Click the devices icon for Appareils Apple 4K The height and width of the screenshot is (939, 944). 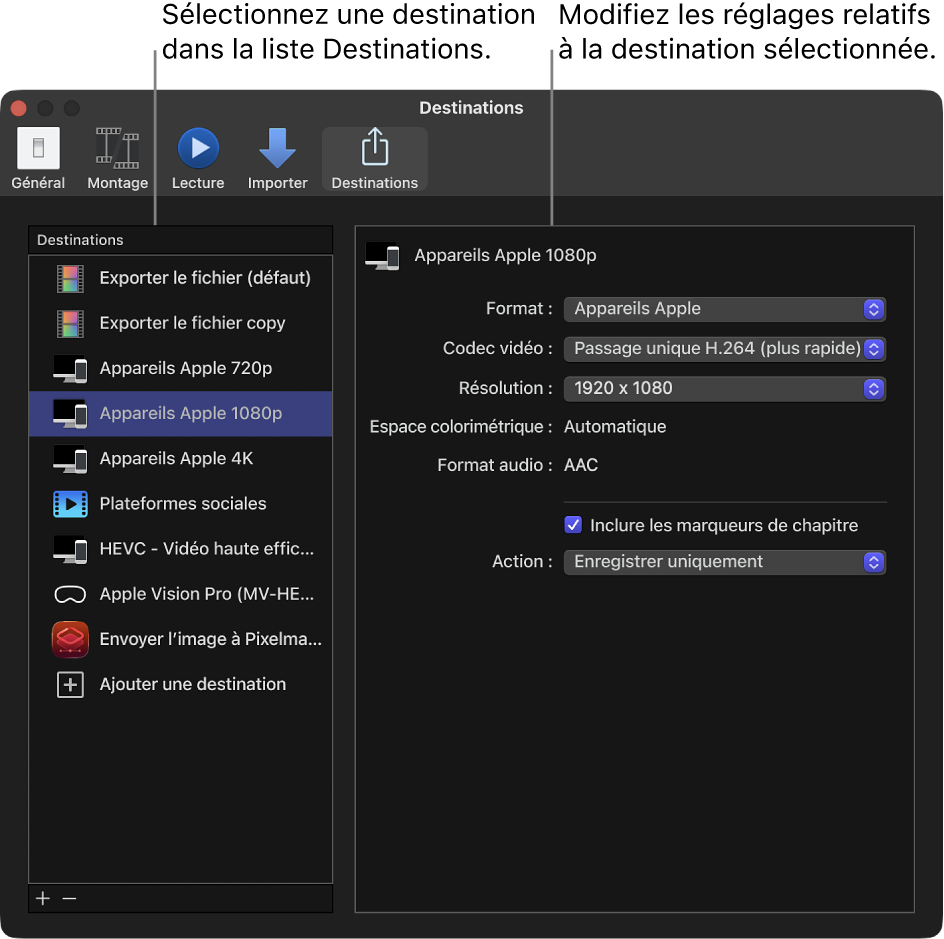pos(70,459)
